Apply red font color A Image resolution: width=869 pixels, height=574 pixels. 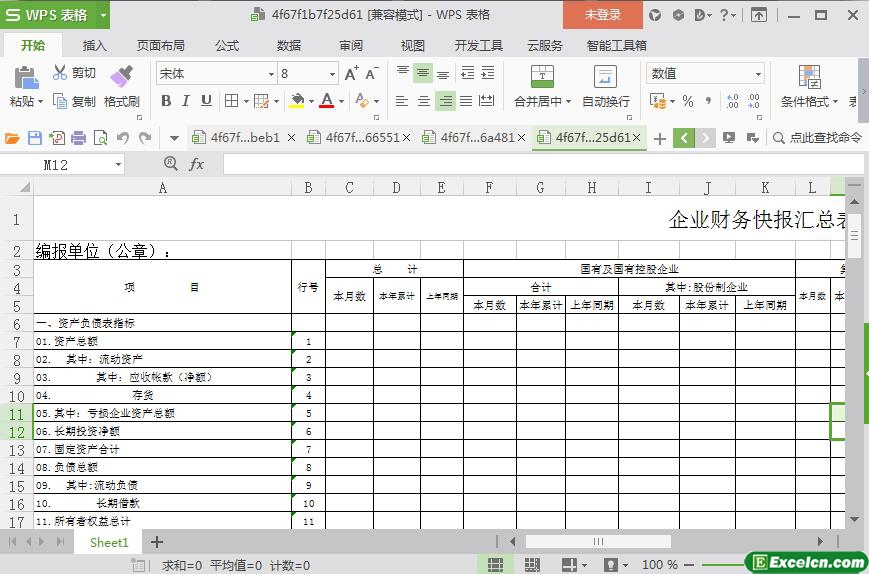coord(327,101)
